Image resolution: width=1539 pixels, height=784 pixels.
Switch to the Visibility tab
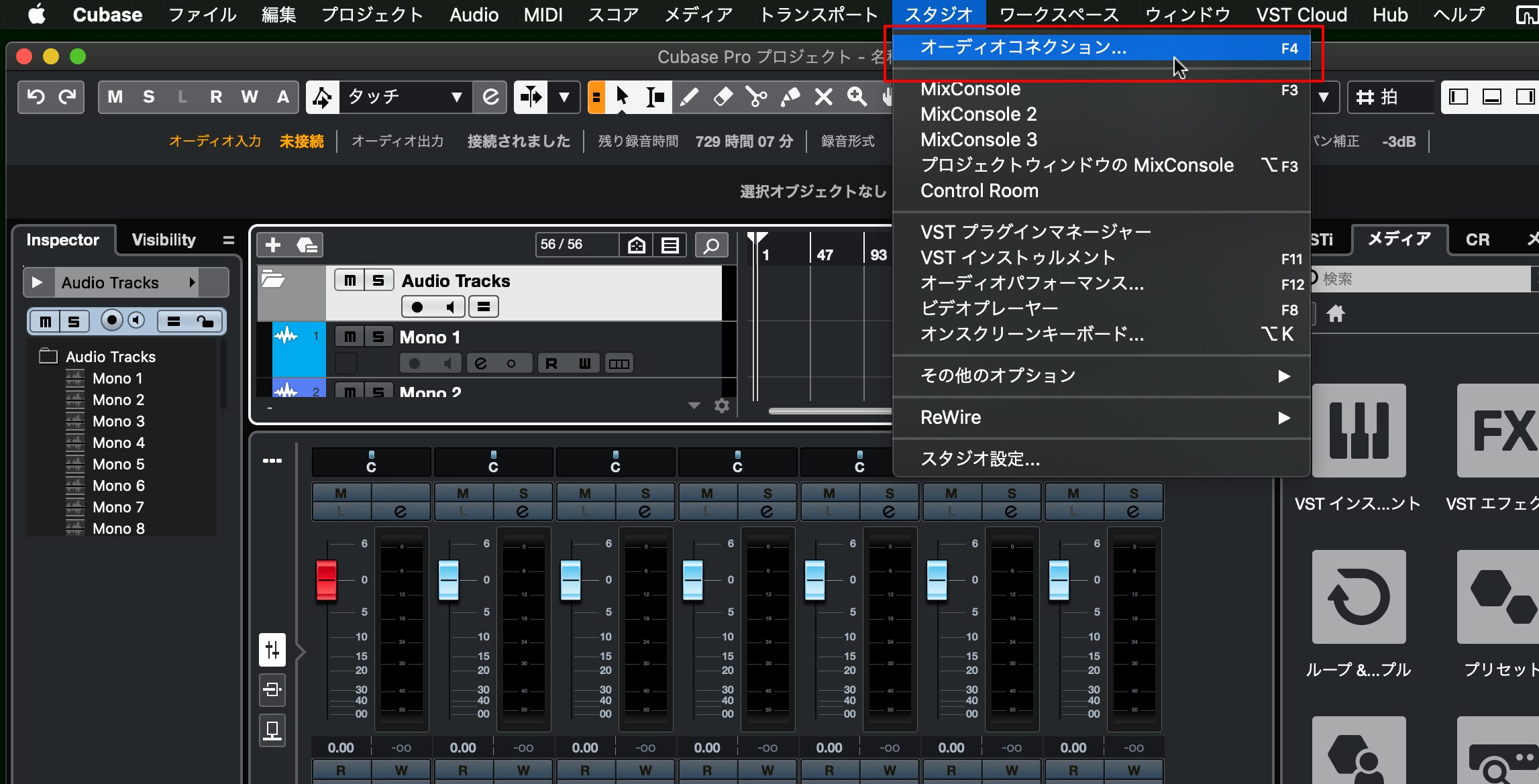pos(164,239)
